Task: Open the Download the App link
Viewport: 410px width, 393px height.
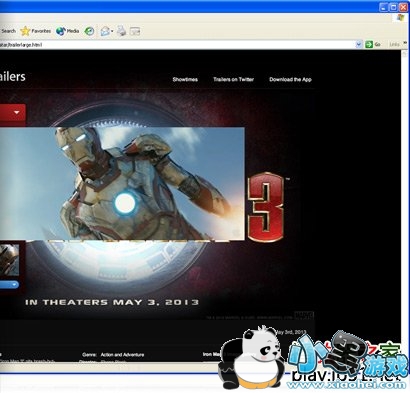Action: (290, 79)
